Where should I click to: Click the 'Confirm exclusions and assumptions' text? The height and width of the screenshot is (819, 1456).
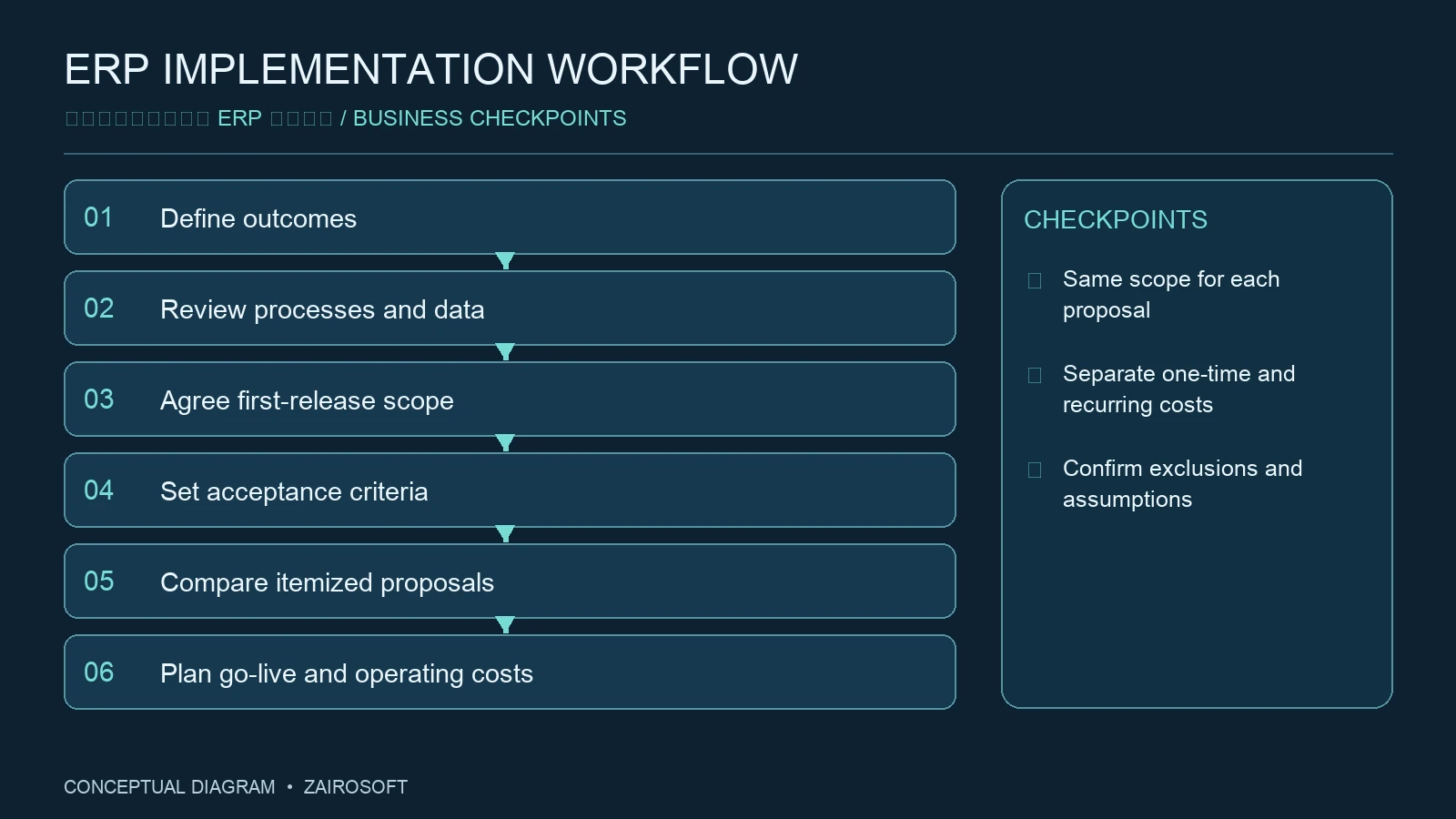[1182, 483]
